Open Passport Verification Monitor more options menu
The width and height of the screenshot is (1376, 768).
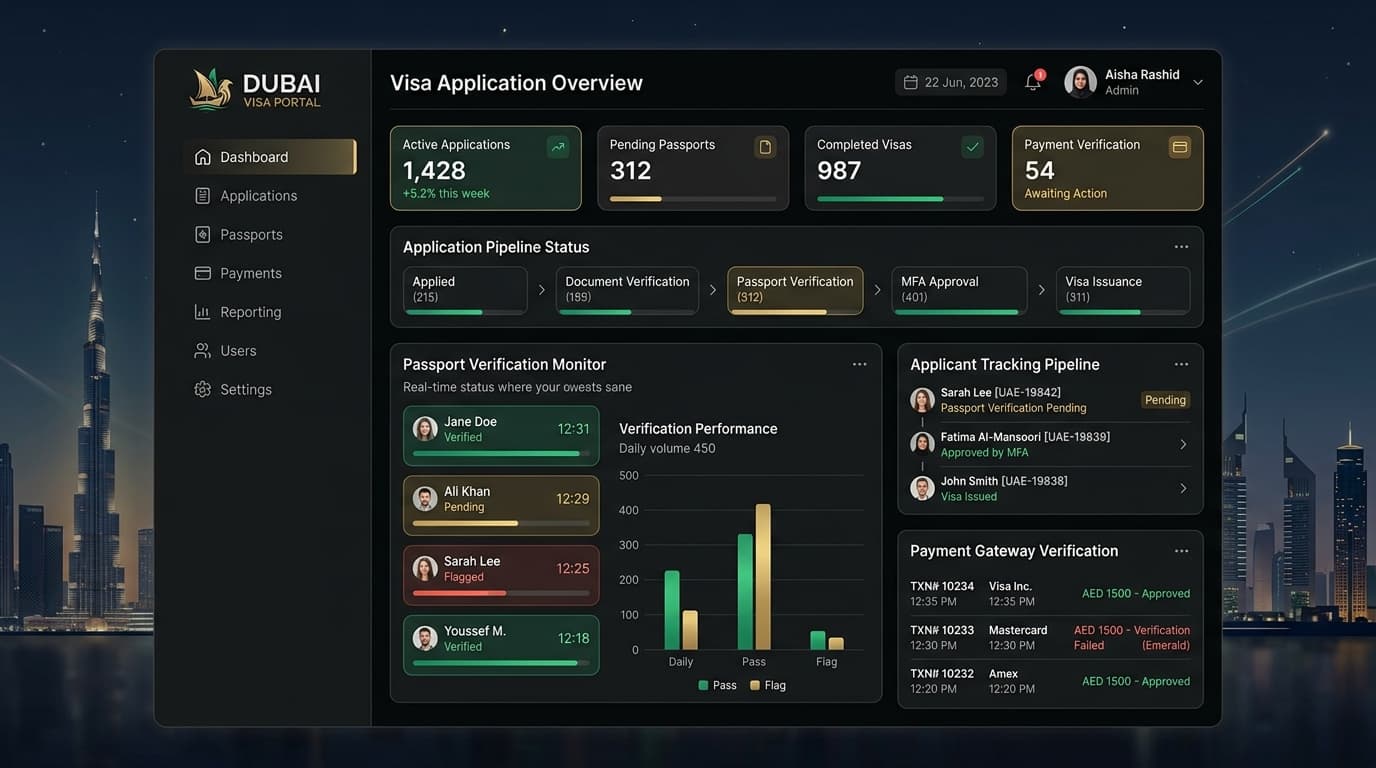pyautogui.click(x=859, y=364)
